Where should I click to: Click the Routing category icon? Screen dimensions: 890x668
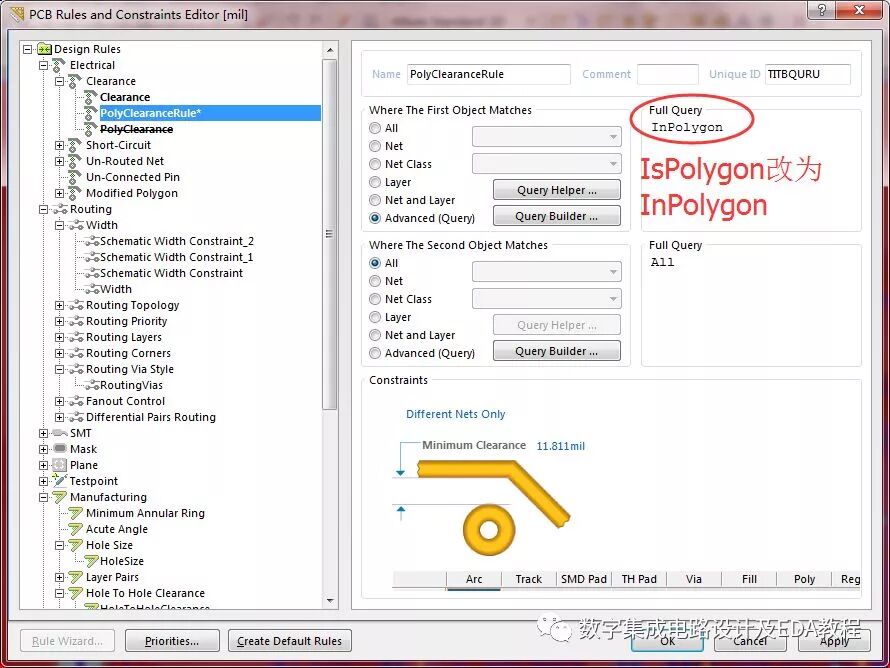click(x=60, y=209)
